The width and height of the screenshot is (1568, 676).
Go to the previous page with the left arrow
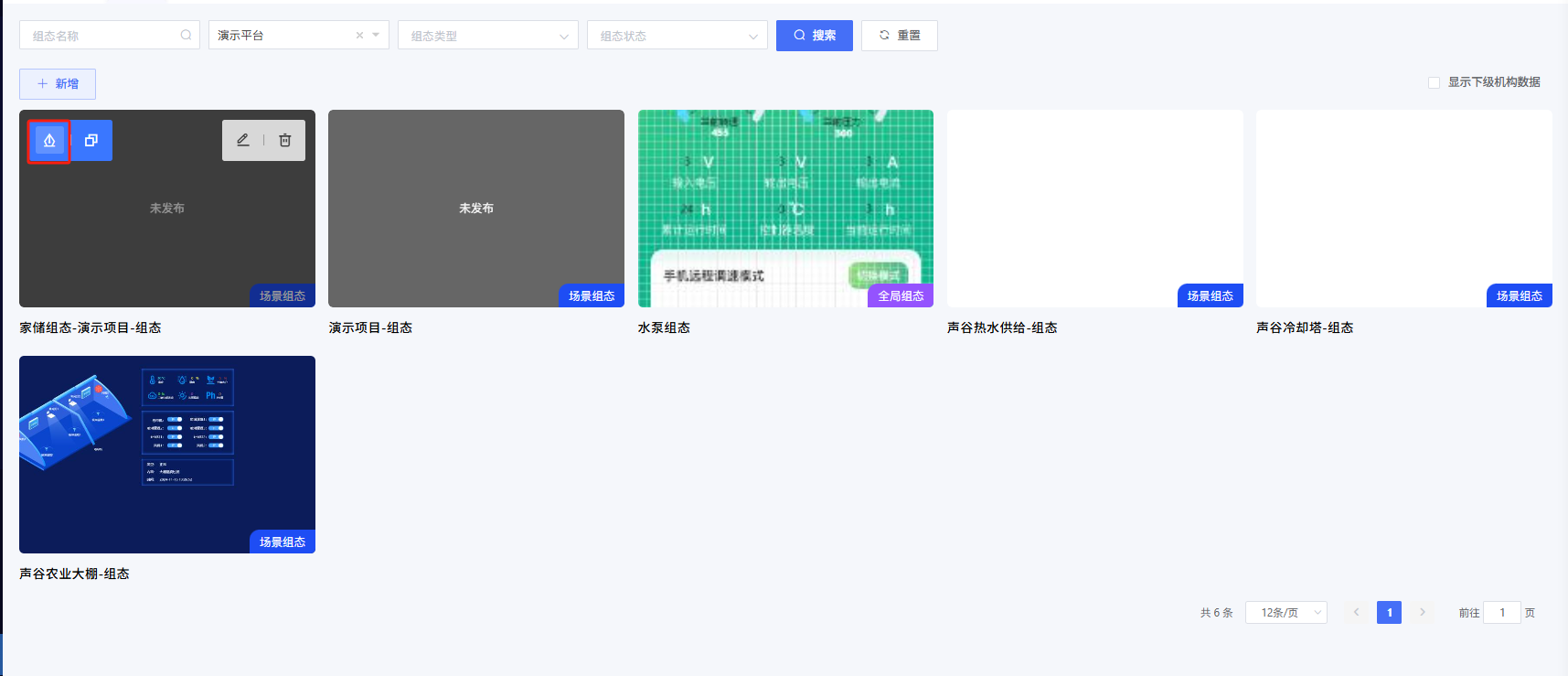pyautogui.click(x=1356, y=613)
